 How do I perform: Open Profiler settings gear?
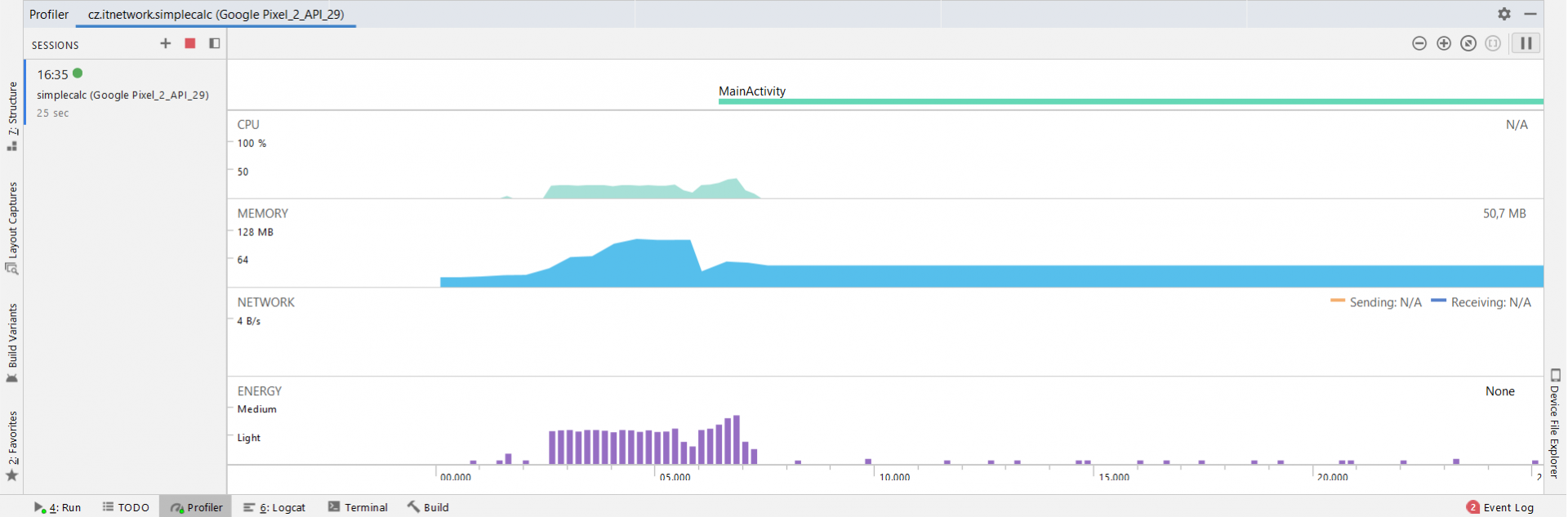click(x=1504, y=14)
